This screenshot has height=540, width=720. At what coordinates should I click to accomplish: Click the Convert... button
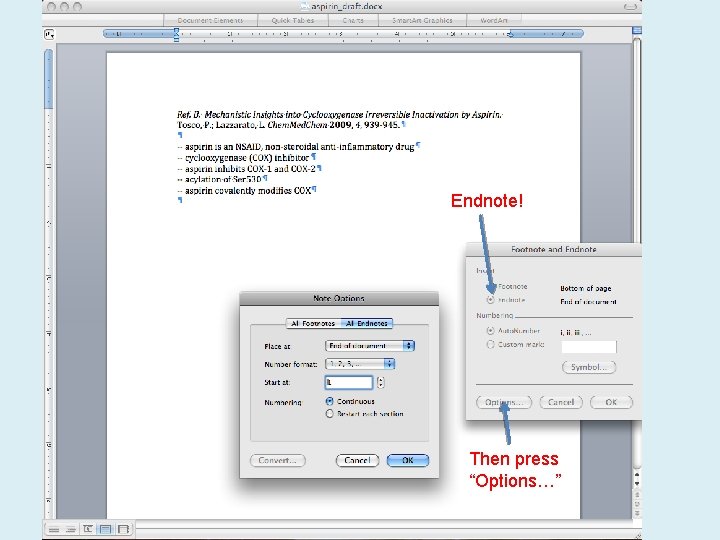[278, 460]
